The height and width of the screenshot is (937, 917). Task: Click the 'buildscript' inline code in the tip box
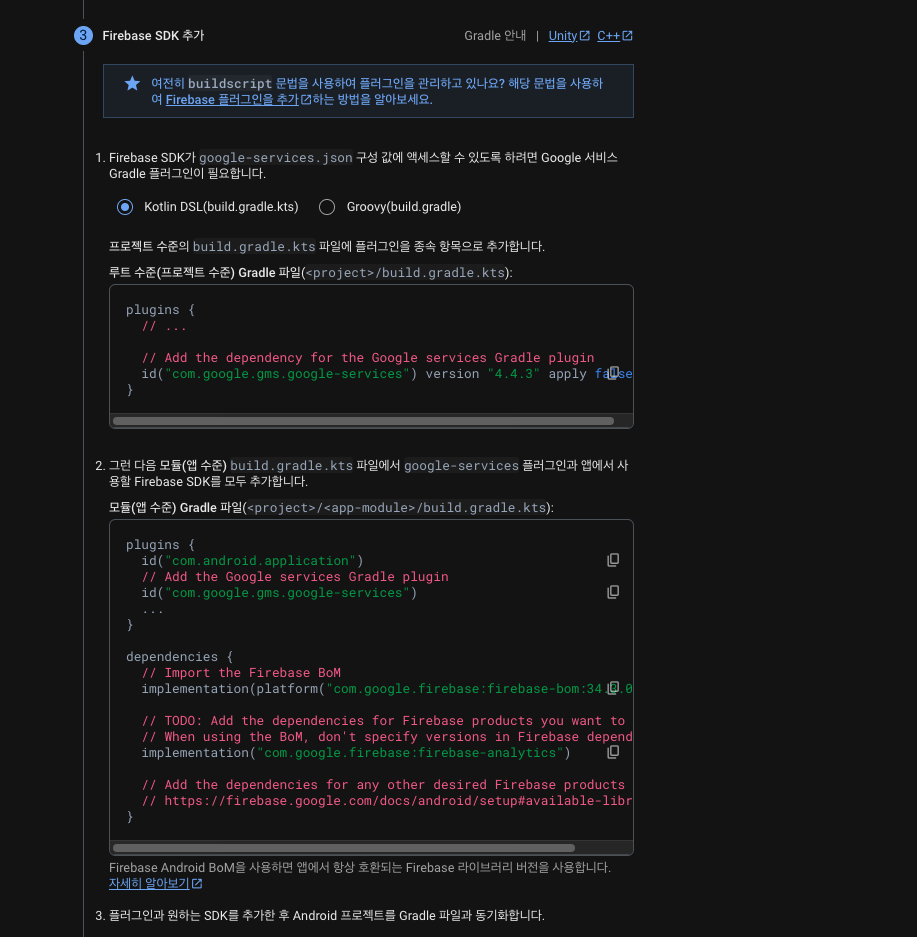(x=230, y=84)
